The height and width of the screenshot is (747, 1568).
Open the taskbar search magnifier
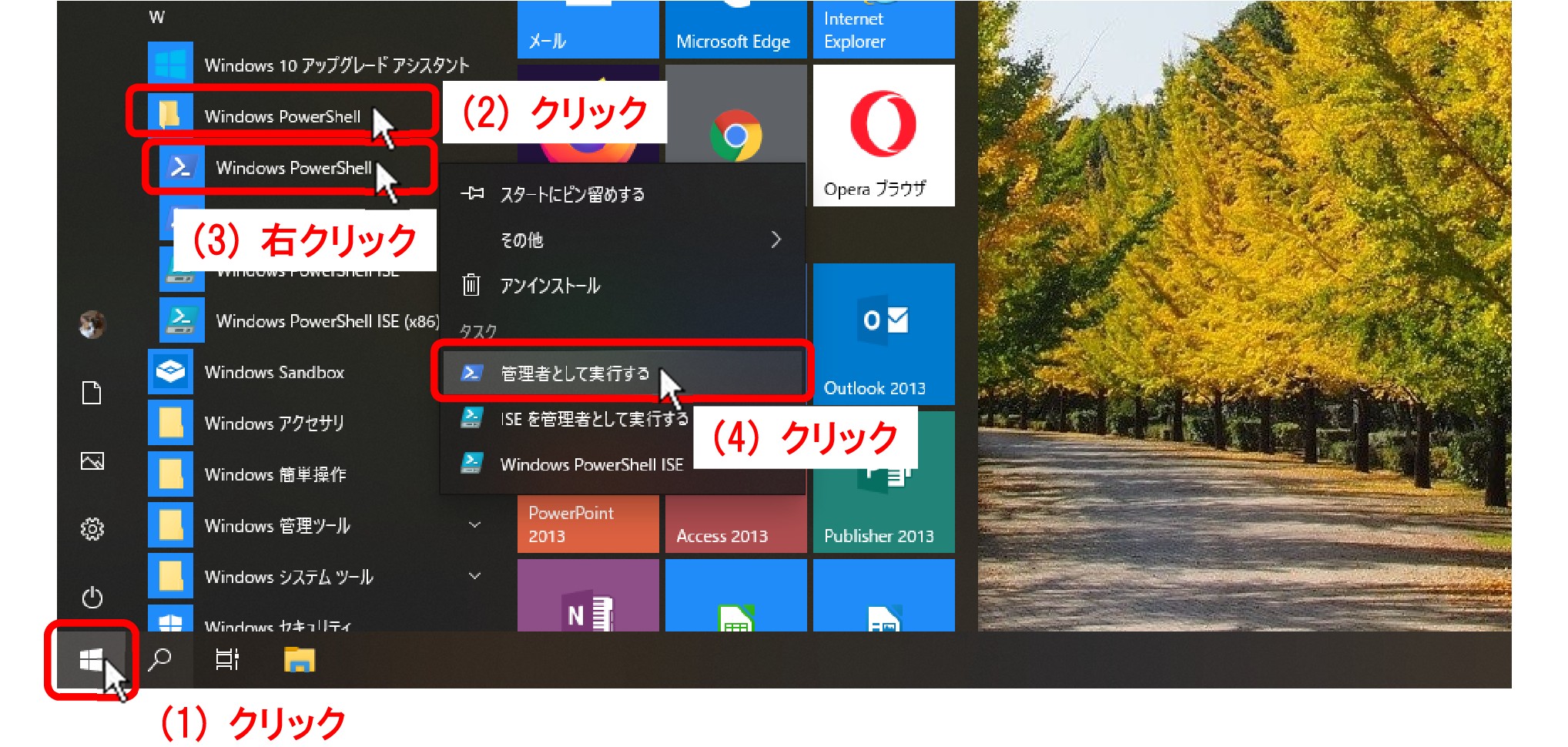pos(159,660)
